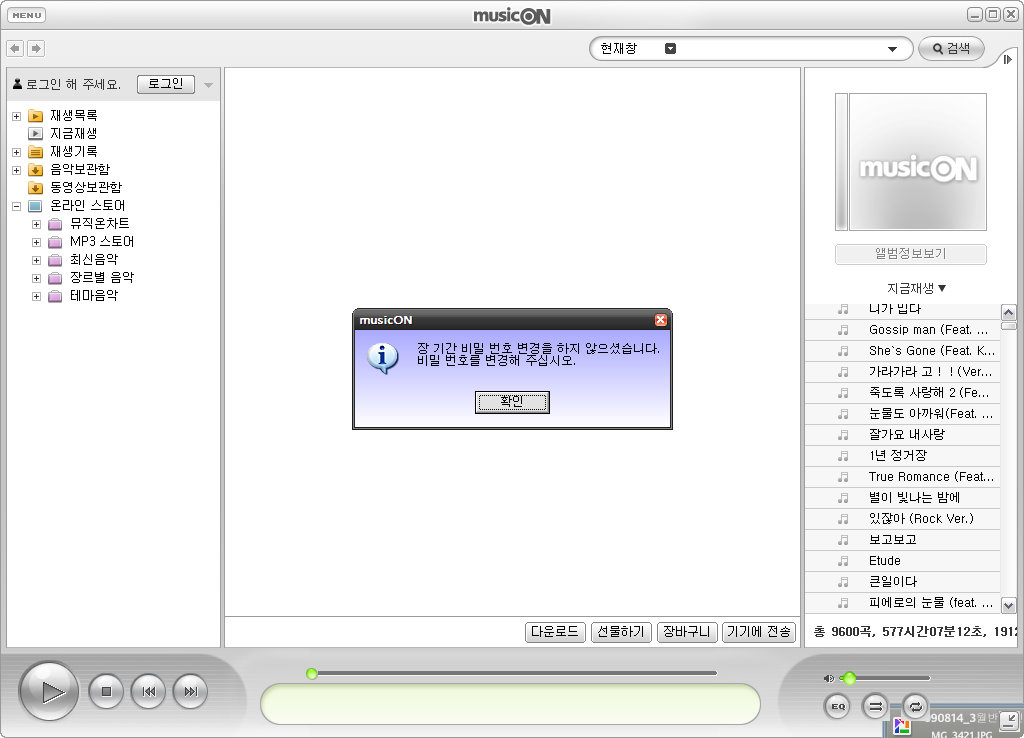Click the playlist scrollbar down arrow
This screenshot has width=1024, height=738.
point(1008,605)
